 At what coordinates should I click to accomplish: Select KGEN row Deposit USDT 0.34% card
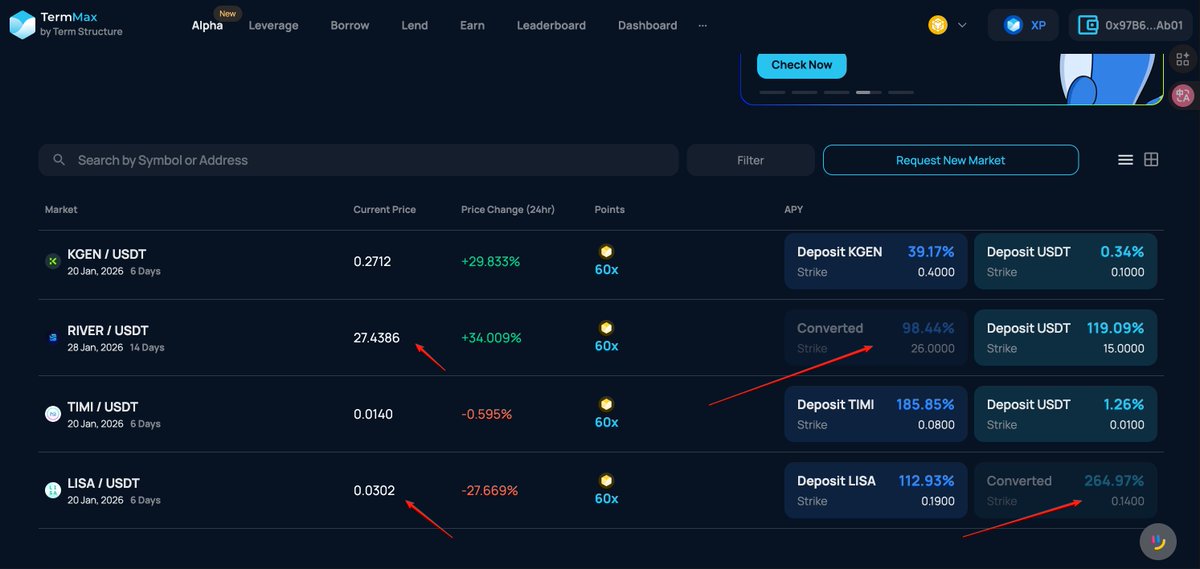[x=1066, y=261]
